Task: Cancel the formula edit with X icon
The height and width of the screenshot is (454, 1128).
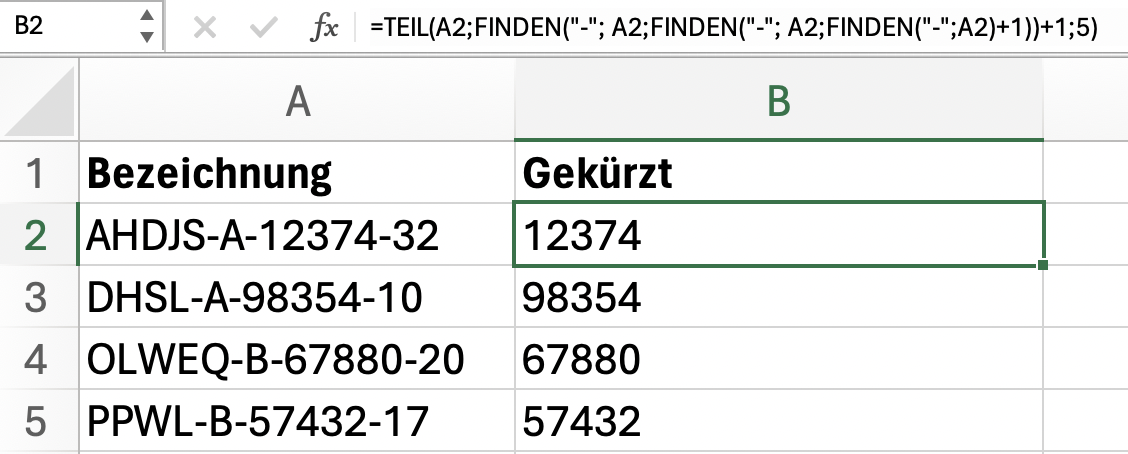Action: click(206, 27)
